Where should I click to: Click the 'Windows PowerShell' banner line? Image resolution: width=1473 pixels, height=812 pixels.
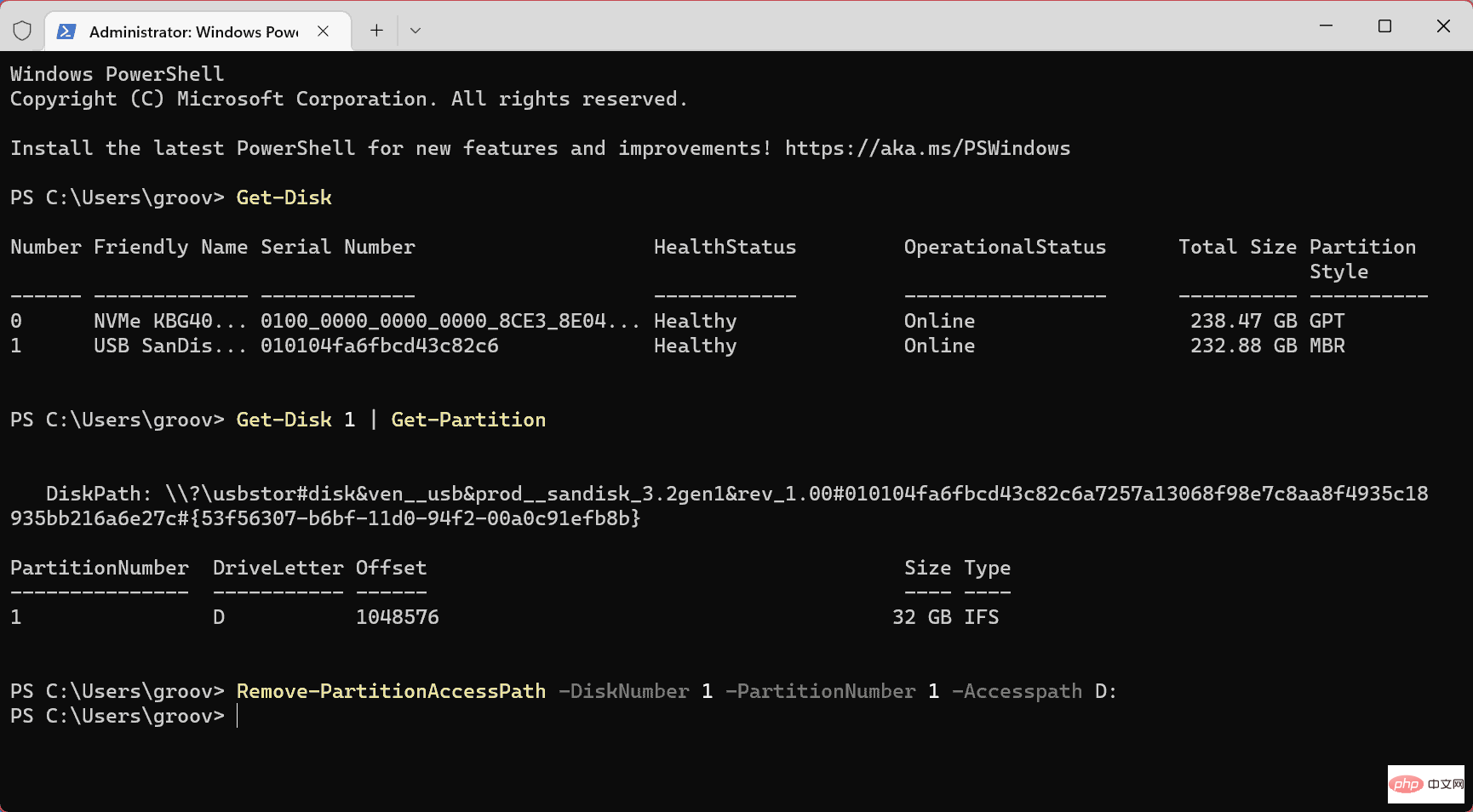[x=117, y=74]
